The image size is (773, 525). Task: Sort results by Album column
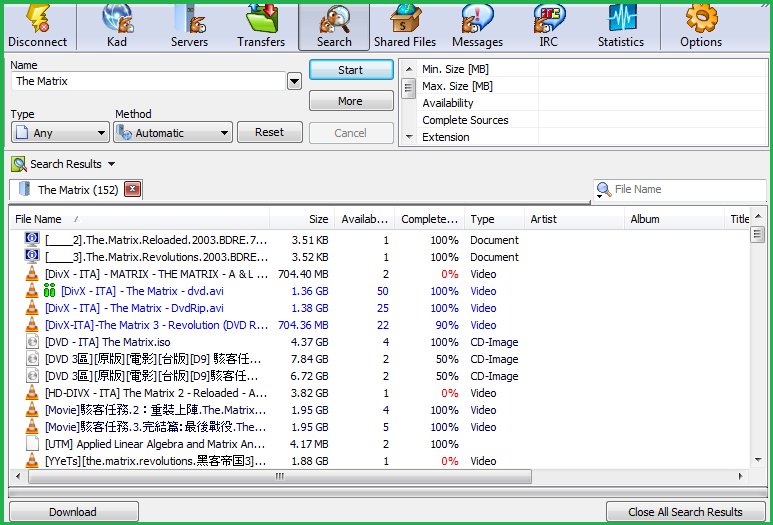(x=674, y=219)
